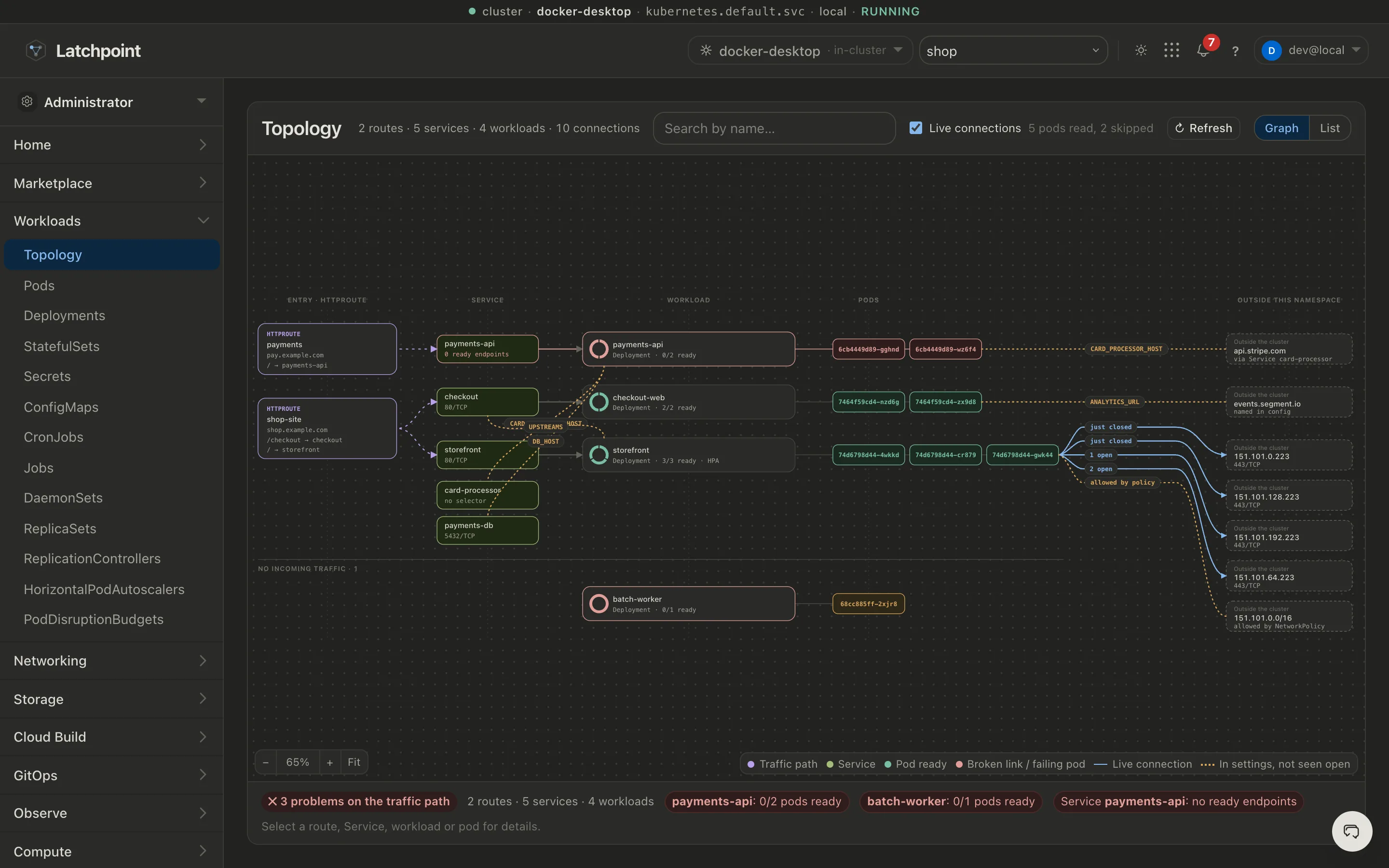Switch to Graph view
Image resolution: width=1389 pixels, height=868 pixels.
pos(1281,128)
